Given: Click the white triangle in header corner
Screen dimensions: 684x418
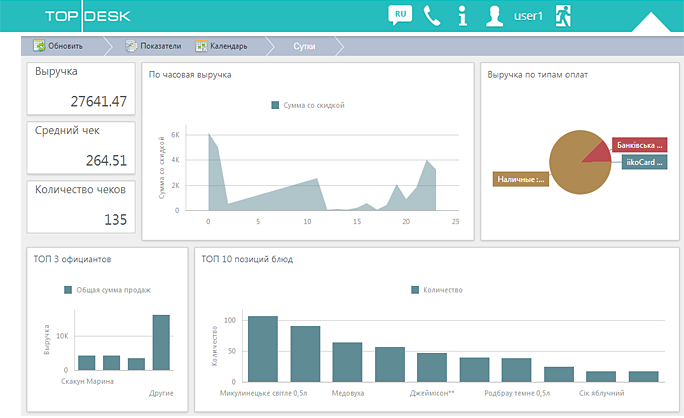Looking at the screenshot, I should click(x=650, y=22).
